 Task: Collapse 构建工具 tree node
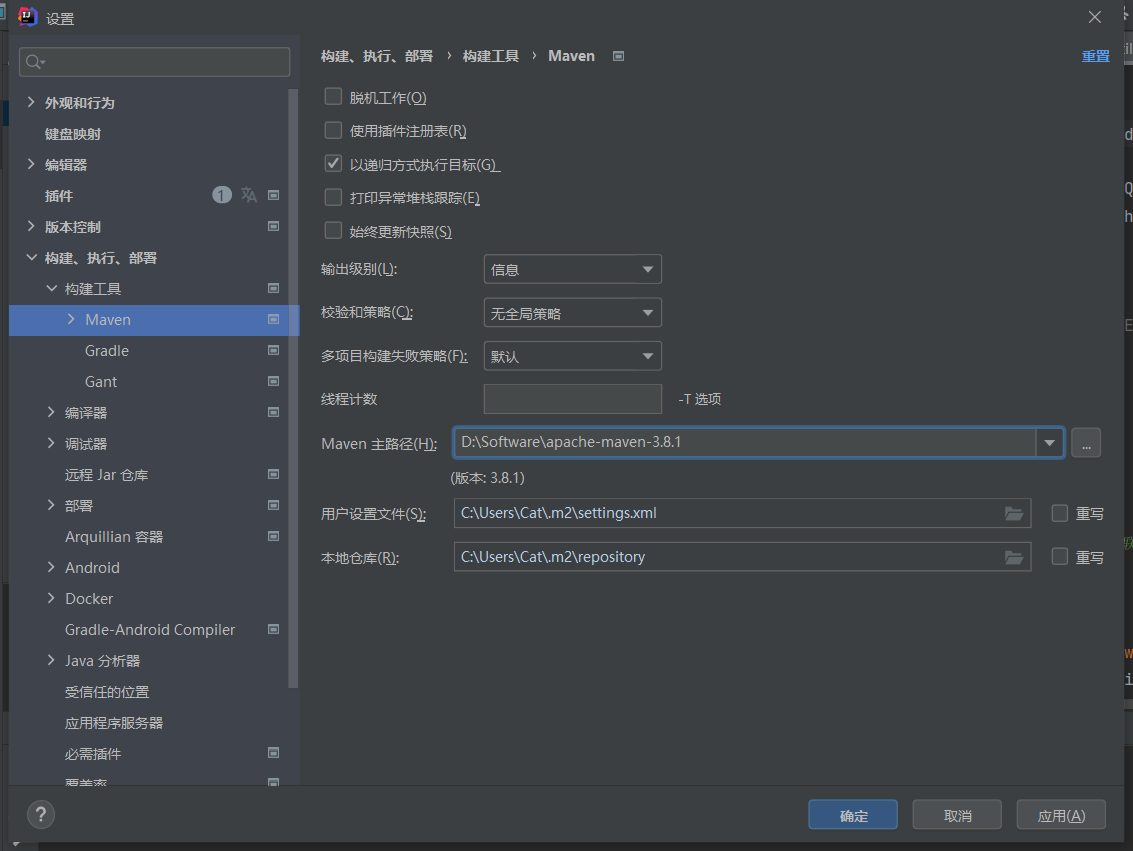(51, 288)
